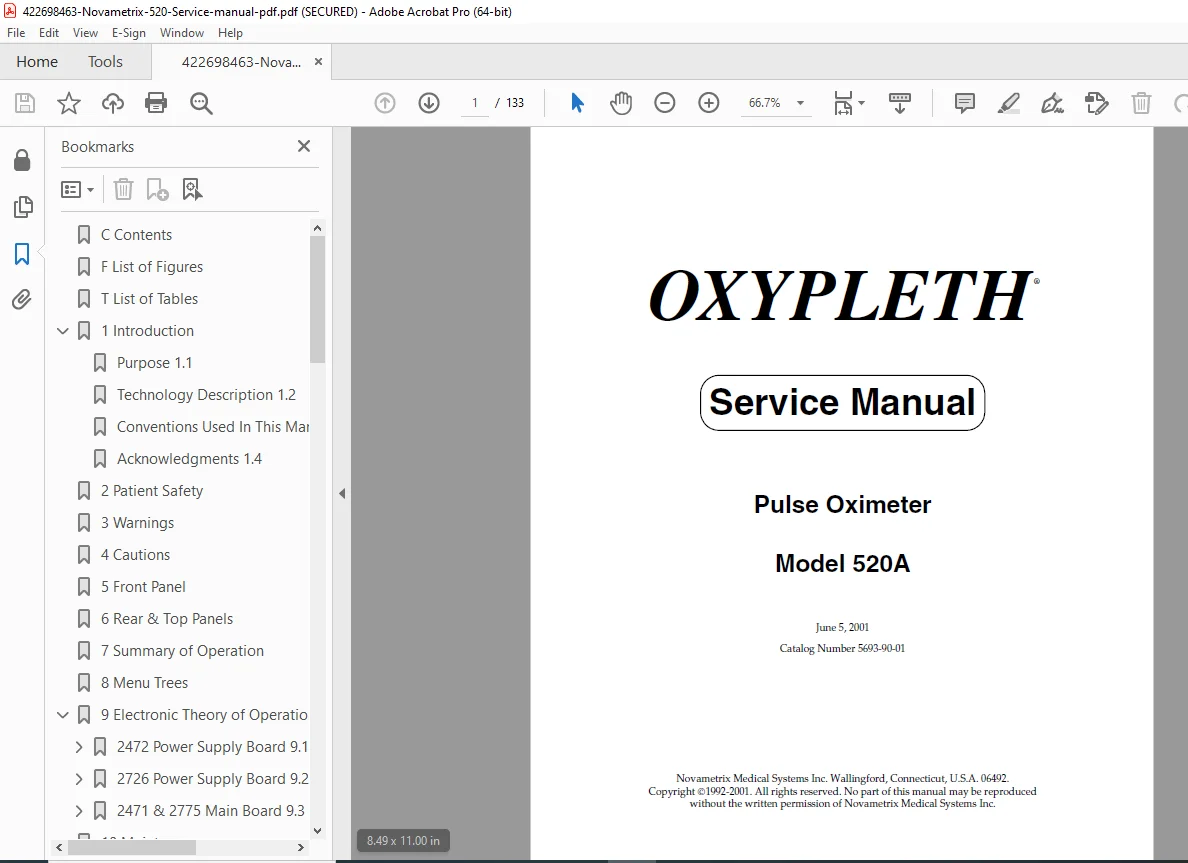Click the Sign document pen icon
Image resolution: width=1188 pixels, height=863 pixels.
point(1052,103)
